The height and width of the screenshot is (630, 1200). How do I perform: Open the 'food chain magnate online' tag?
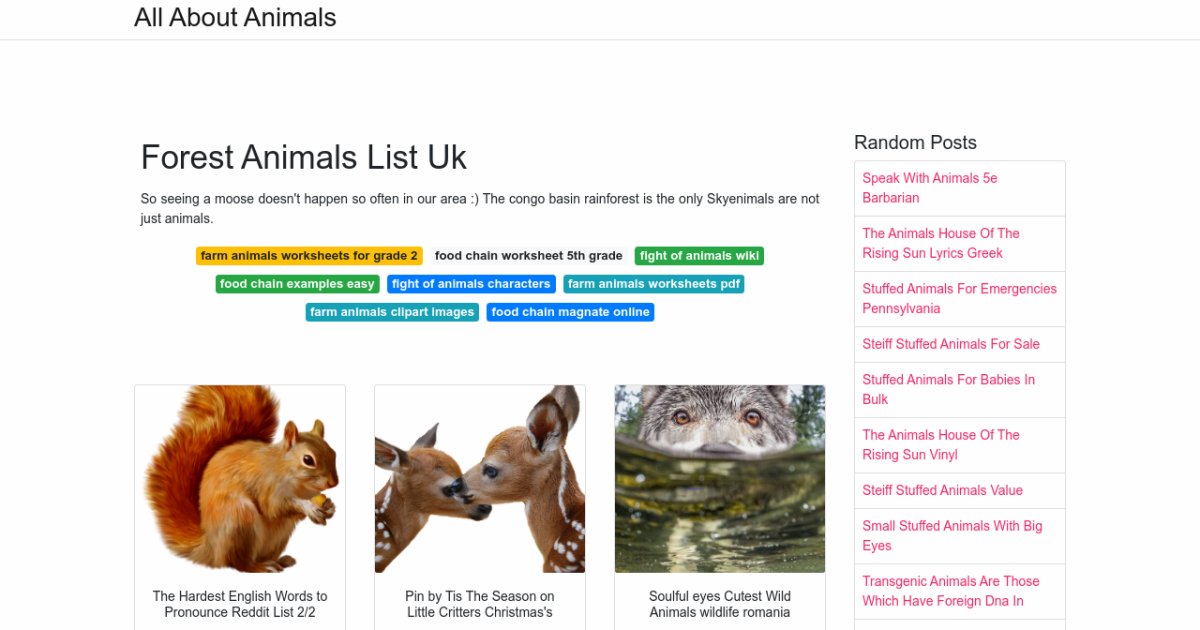[x=570, y=312]
